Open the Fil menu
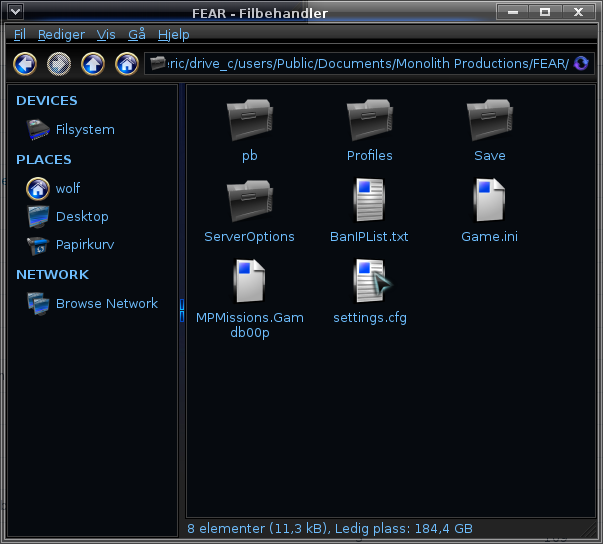The height and width of the screenshot is (544, 603). coord(20,35)
